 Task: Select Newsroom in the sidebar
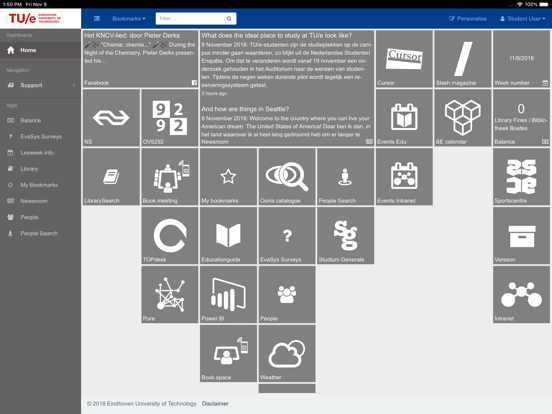click(40, 201)
